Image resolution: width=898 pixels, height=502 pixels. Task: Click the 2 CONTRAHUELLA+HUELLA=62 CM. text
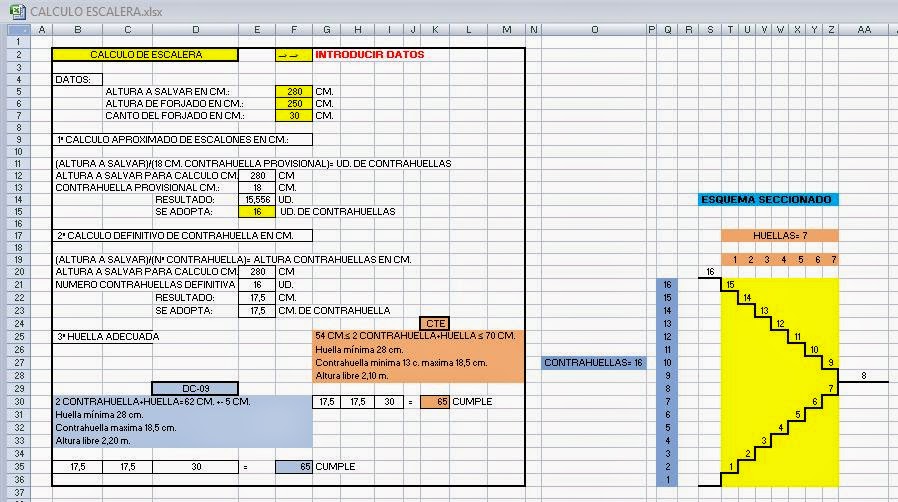pyautogui.click(x=152, y=402)
